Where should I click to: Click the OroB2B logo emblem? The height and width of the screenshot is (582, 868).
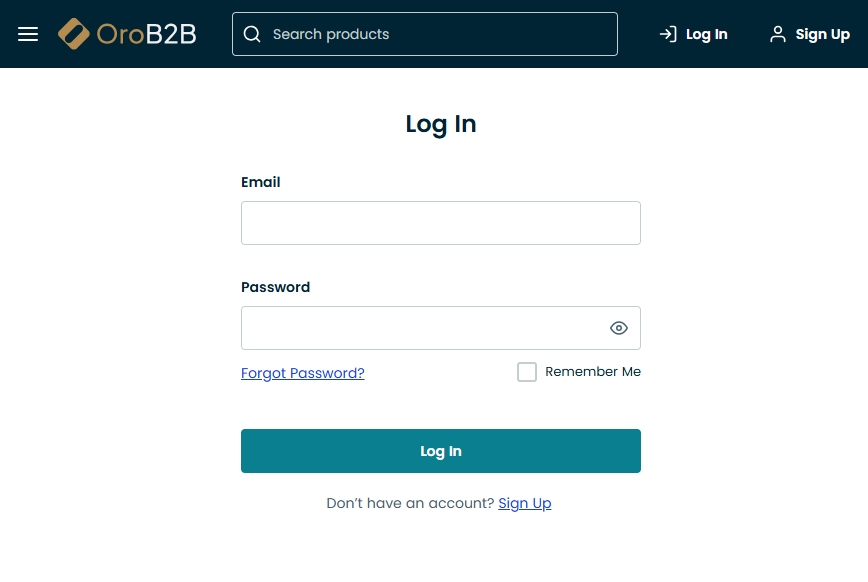click(x=74, y=34)
